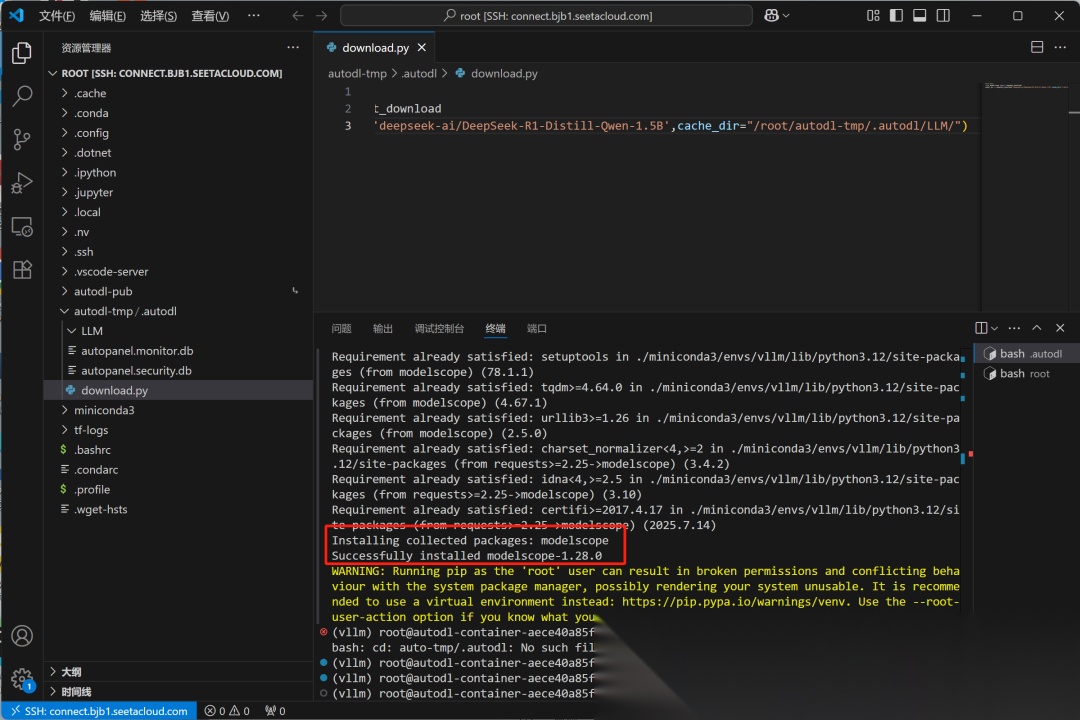Open Manage settings gear
This screenshot has width=1080, height=720.
[x=22, y=679]
